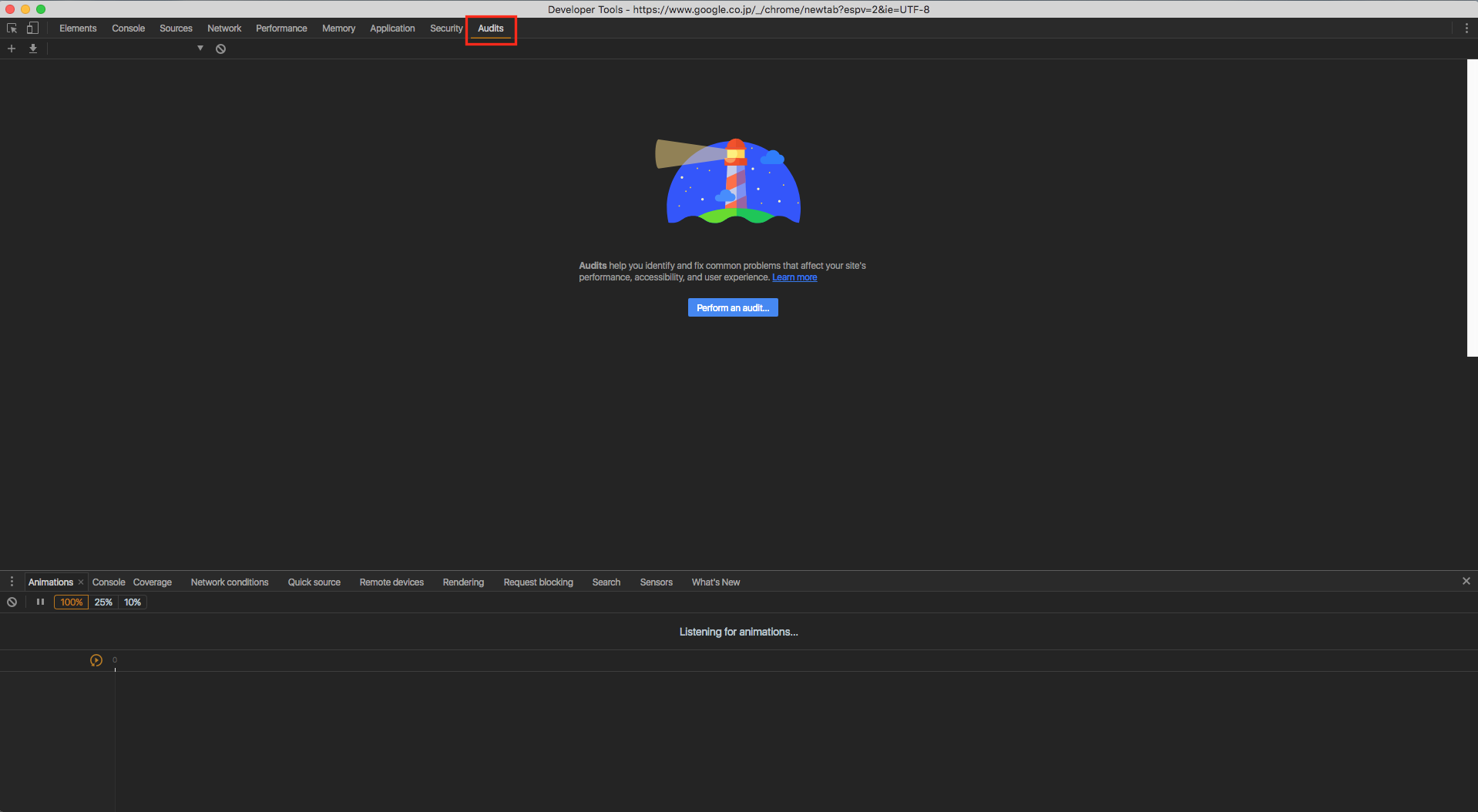Switch to the Performance tab
The image size is (1478, 812).
click(x=281, y=29)
